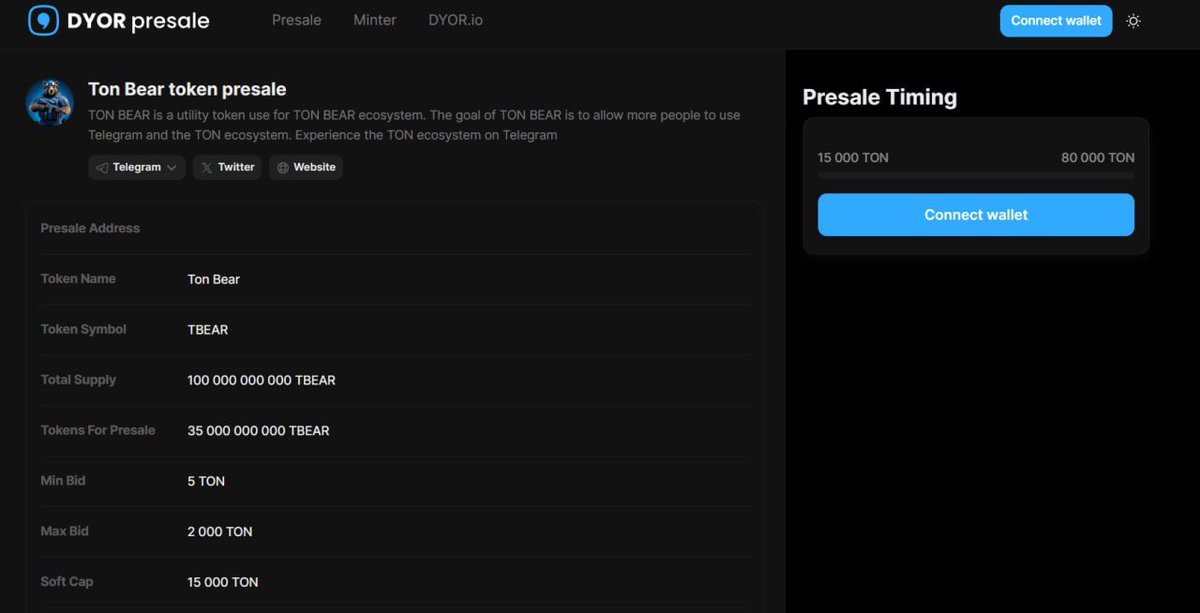Select the Min Bid value '5 TON'

pyautogui.click(x=206, y=481)
